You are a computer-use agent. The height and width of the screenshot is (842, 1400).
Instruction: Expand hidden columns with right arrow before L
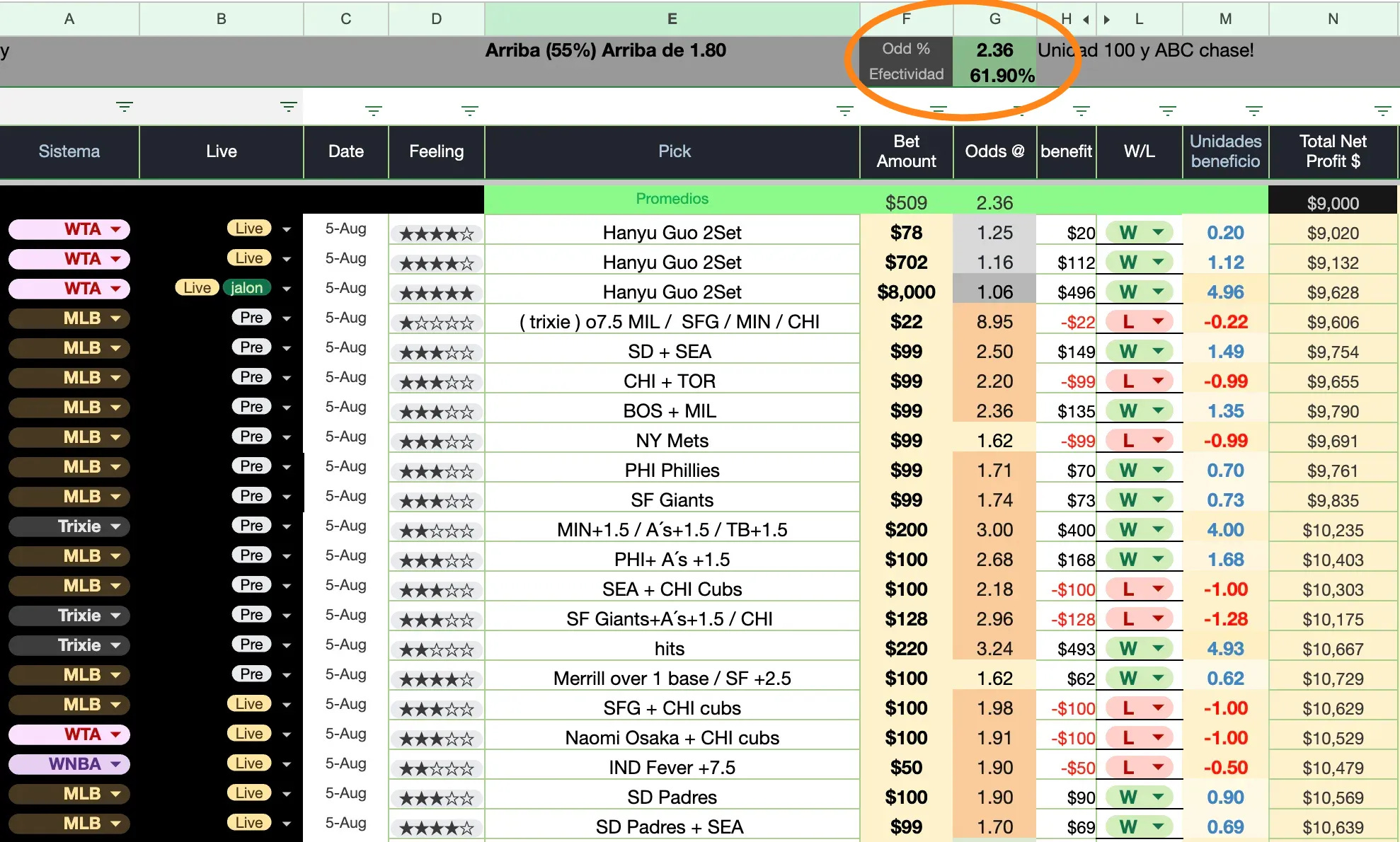(x=1106, y=20)
